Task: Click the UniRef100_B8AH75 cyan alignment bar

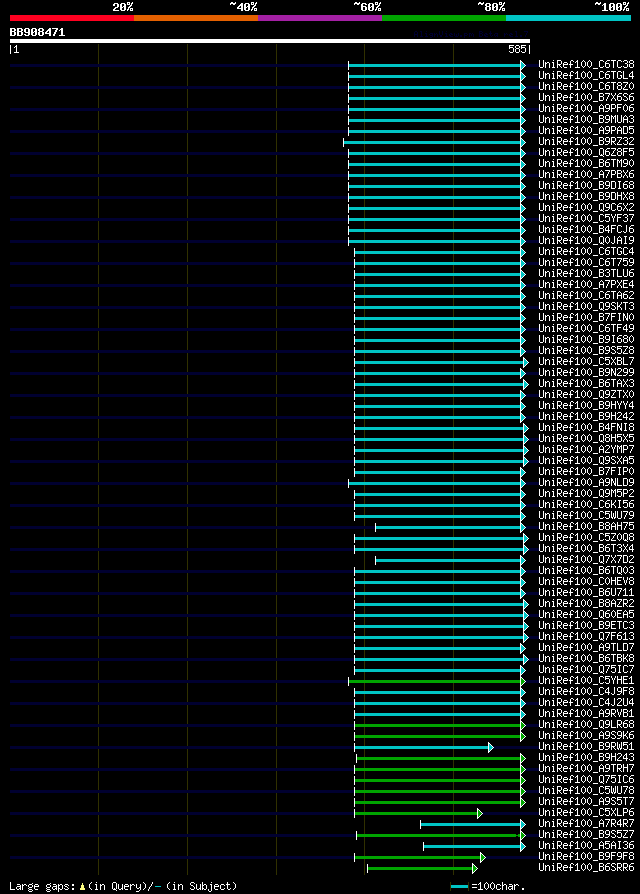Action: tap(450, 527)
